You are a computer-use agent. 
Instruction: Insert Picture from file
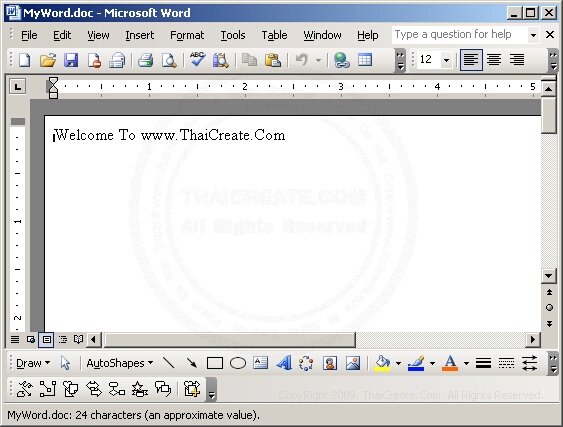point(353,363)
